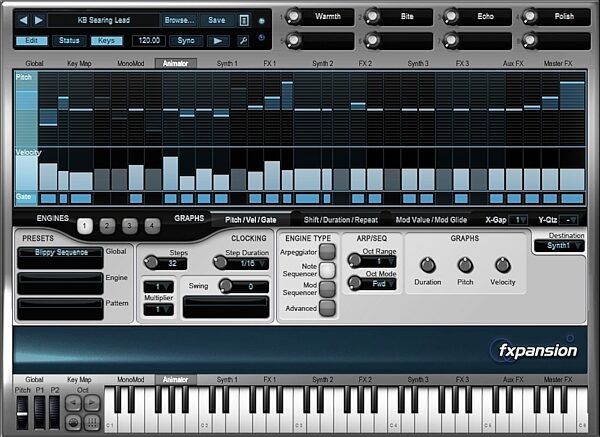
Task: Click the Swing knob
Action: tap(225, 285)
